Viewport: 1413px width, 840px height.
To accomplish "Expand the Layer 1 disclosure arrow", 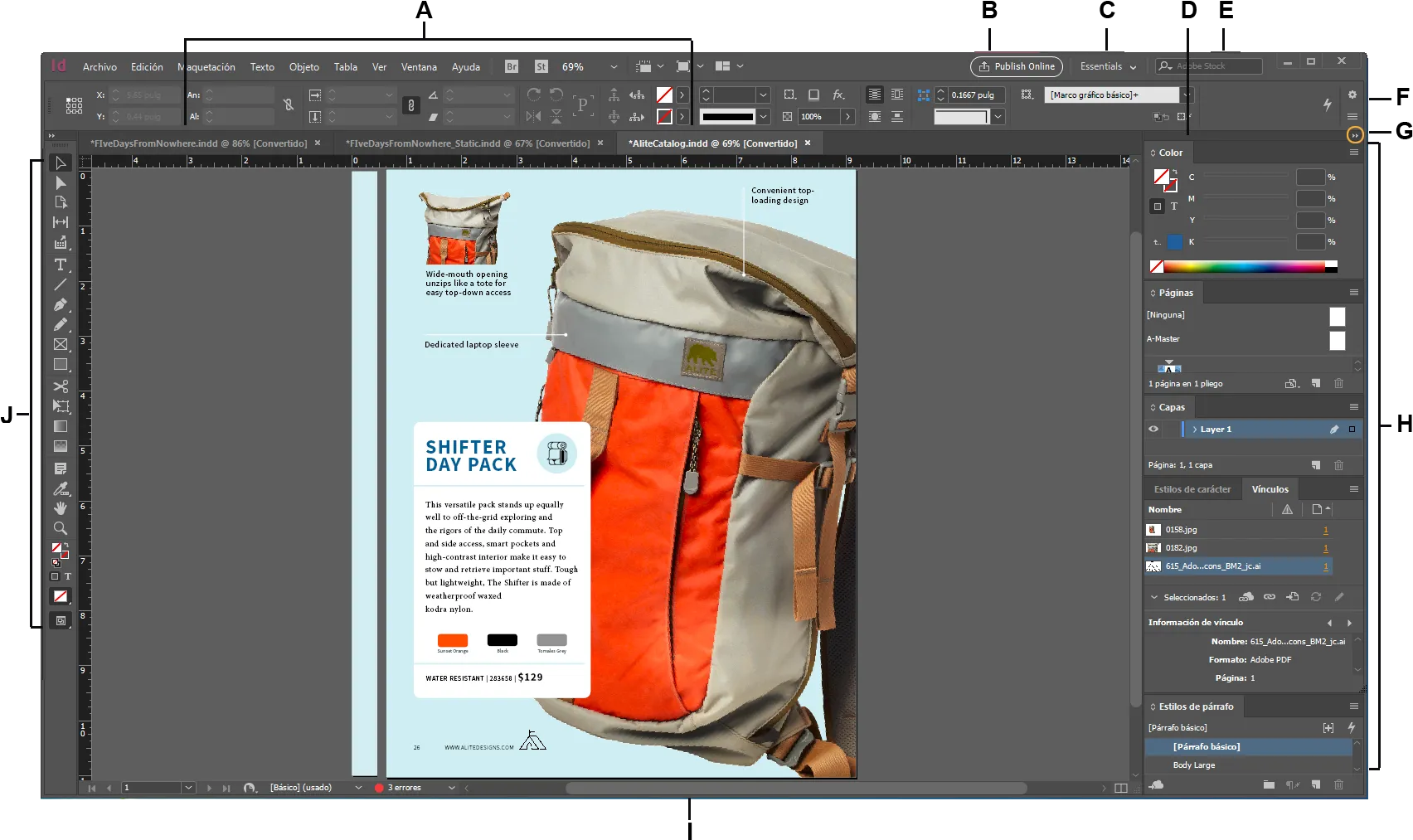I will point(1194,430).
